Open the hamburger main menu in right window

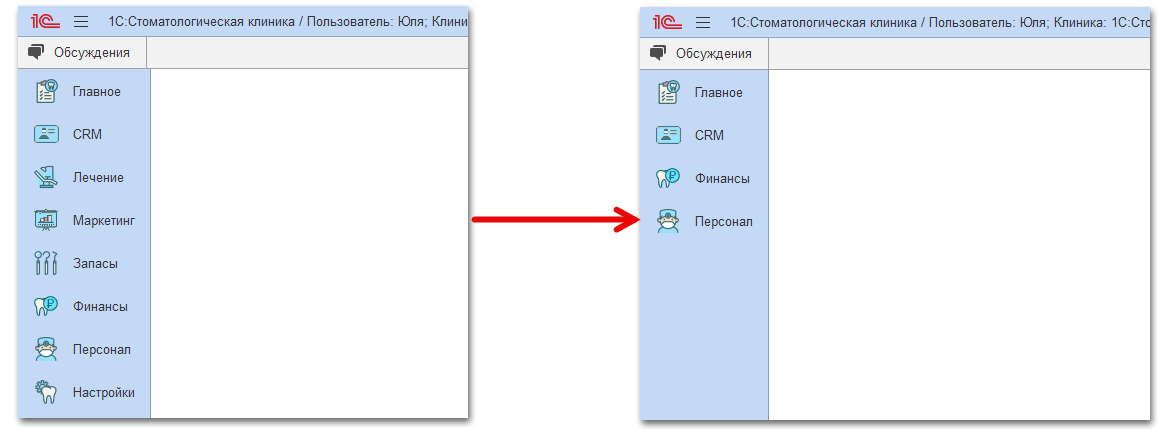[703, 22]
